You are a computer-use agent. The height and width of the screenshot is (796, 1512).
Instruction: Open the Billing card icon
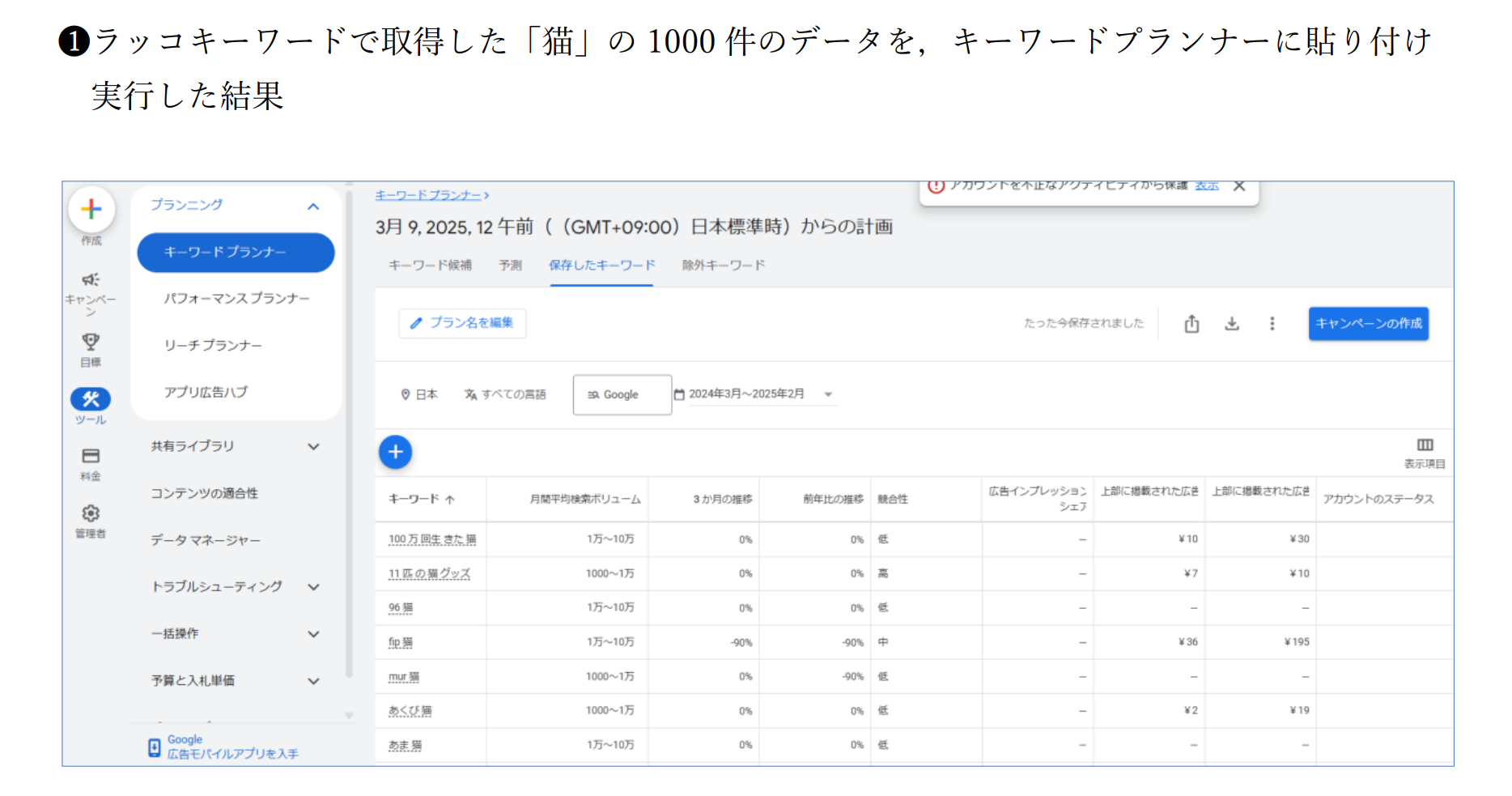tap(91, 456)
